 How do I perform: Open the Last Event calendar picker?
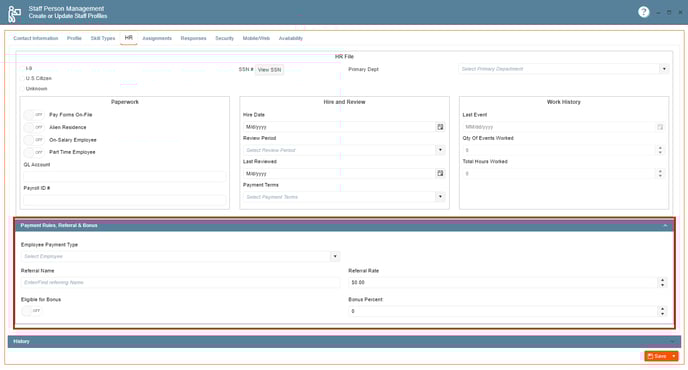[x=659, y=127]
